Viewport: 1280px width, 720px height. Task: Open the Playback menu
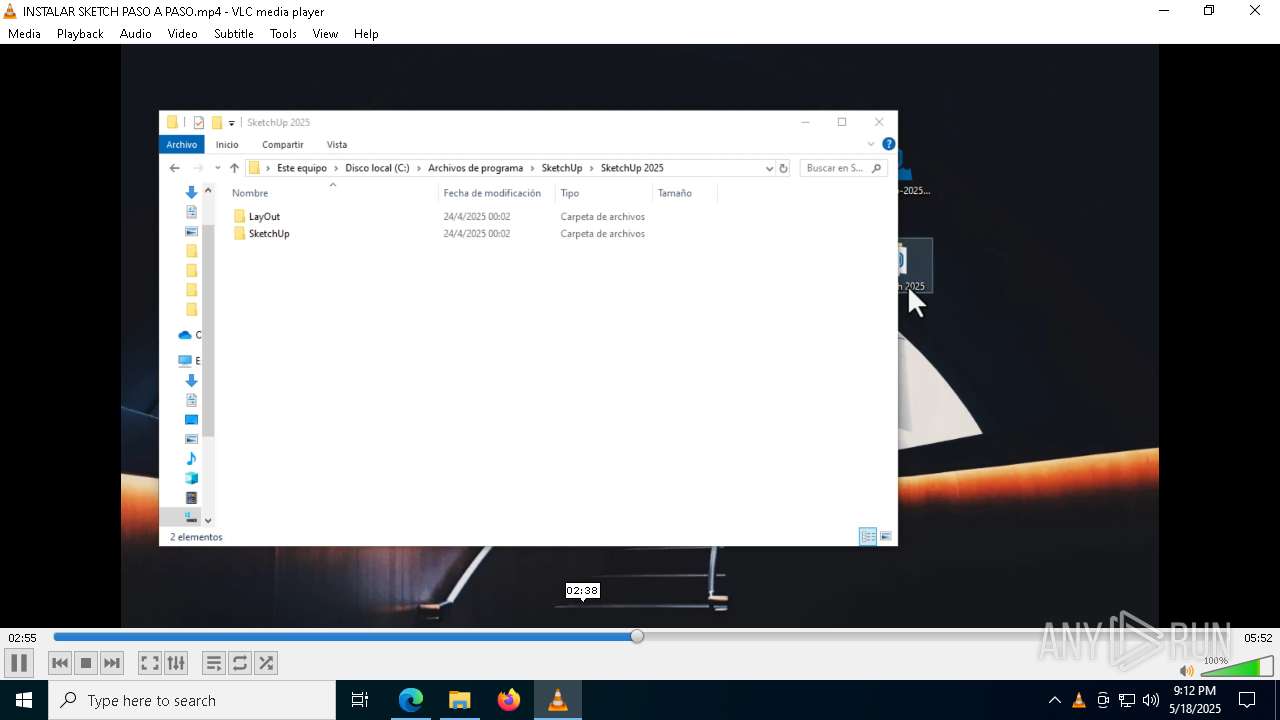[80, 33]
